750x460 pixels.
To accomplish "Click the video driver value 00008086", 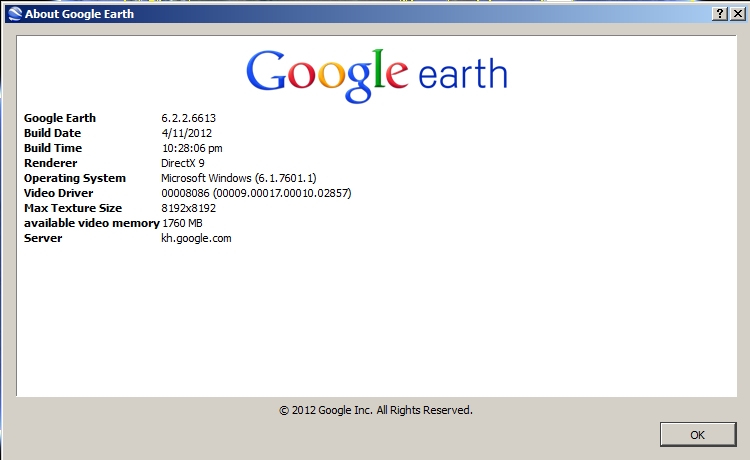I will click(256, 193).
